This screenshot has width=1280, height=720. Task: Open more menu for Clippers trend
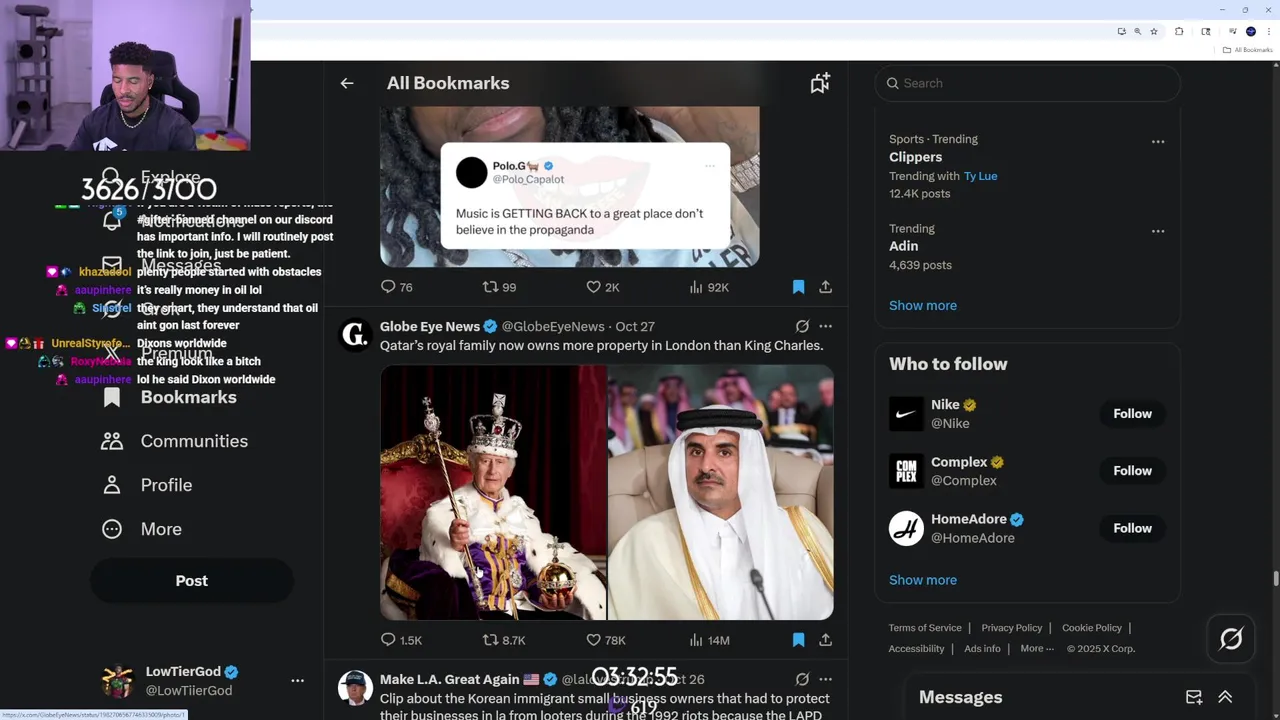(x=1158, y=142)
